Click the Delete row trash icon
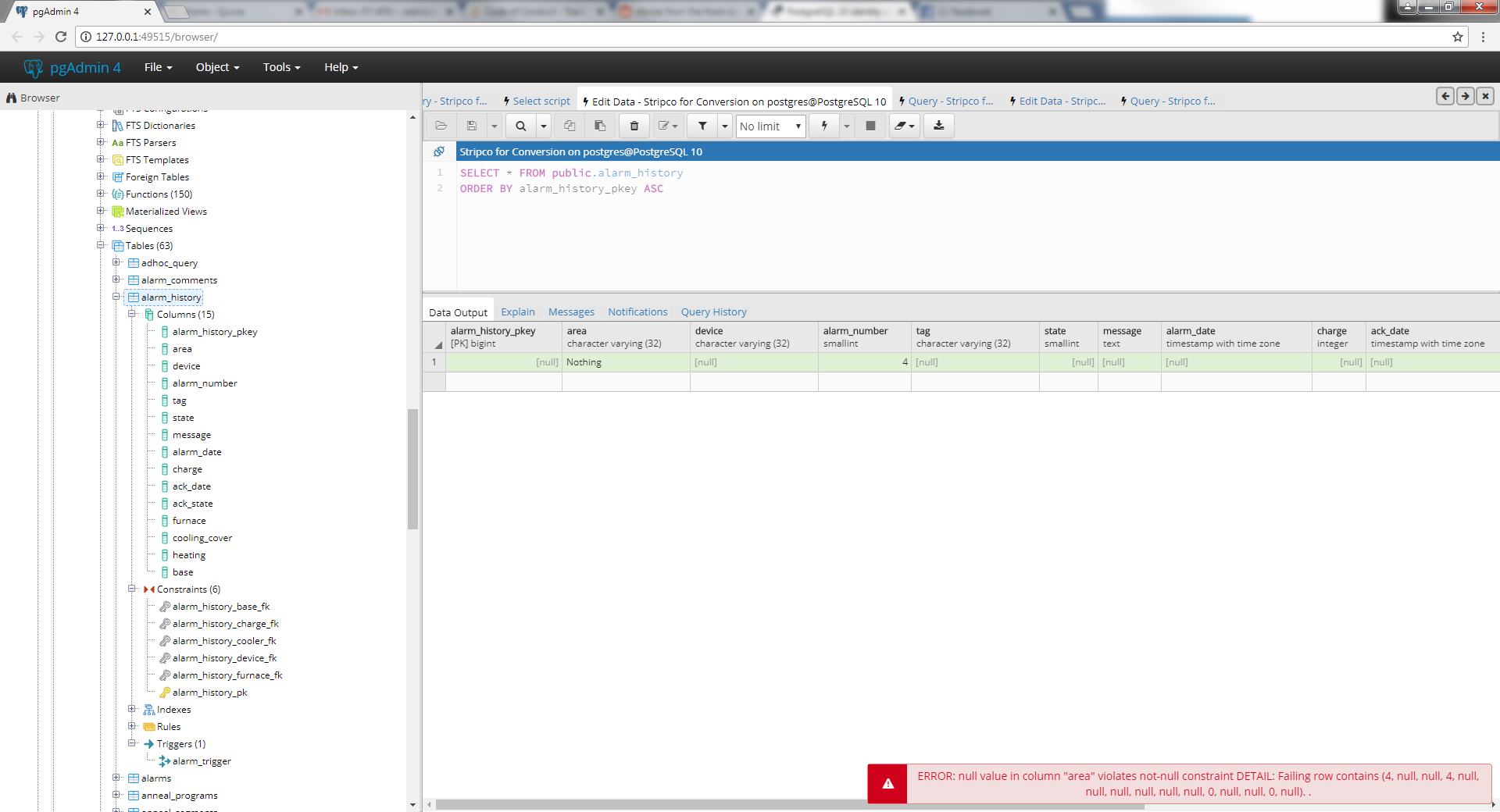 (x=634, y=126)
